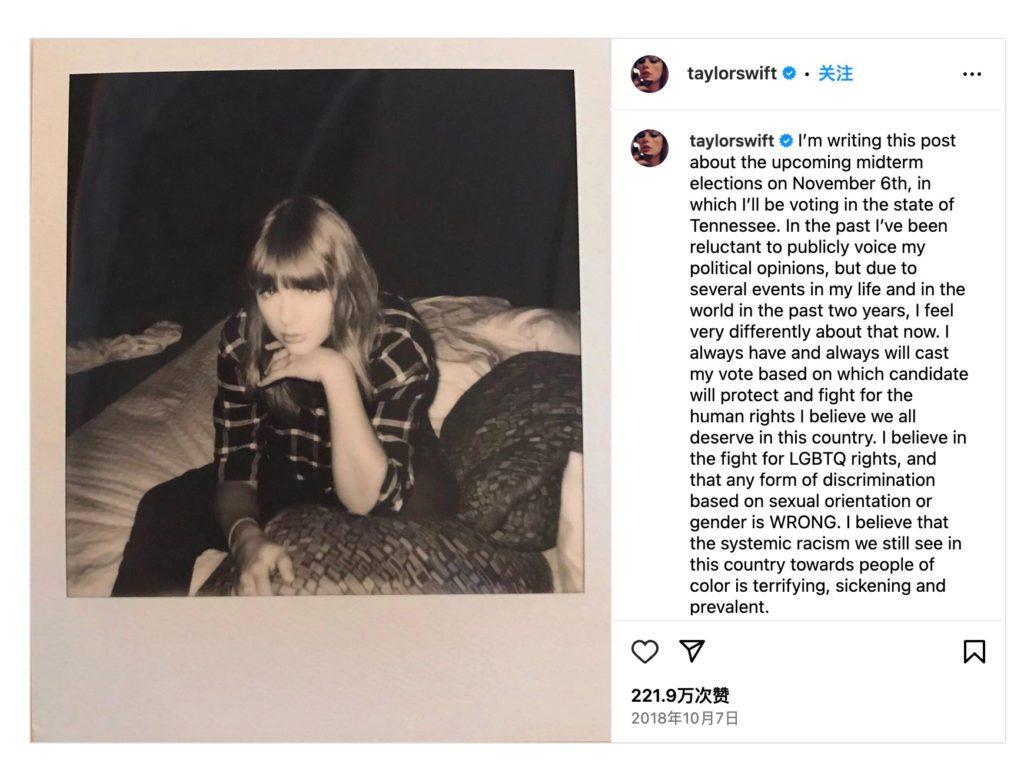The image size is (1024, 760).
Task: Open the black-and-white polaroid post photo
Action: [x=323, y=333]
